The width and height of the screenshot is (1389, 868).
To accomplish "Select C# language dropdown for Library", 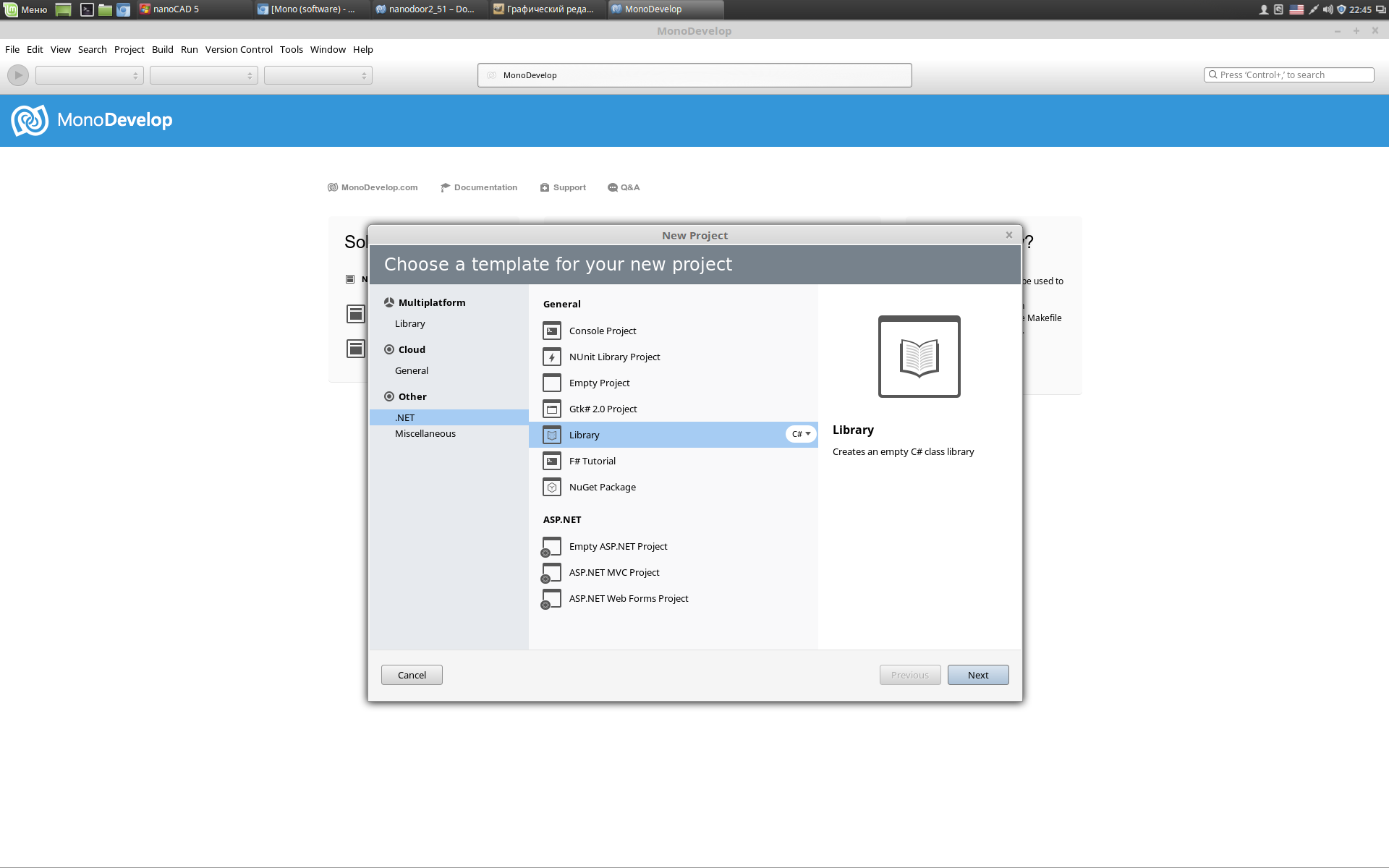I will tap(800, 434).
